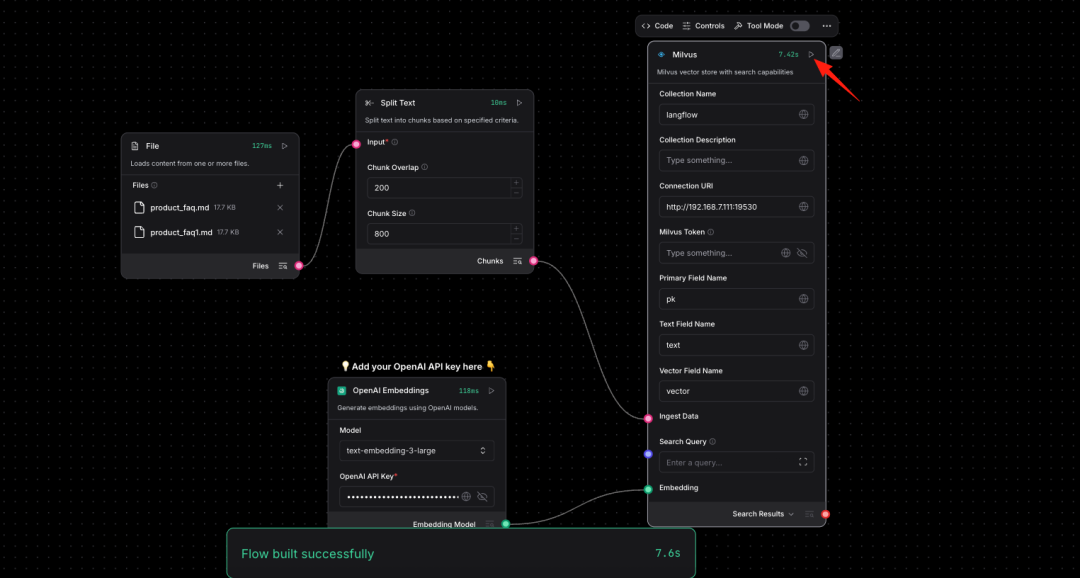The width and height of the screenshot is (1080, 578).
Task: Click the Embedding input port on Milvus
Action: pyautogui.click(x=648, y=490)
